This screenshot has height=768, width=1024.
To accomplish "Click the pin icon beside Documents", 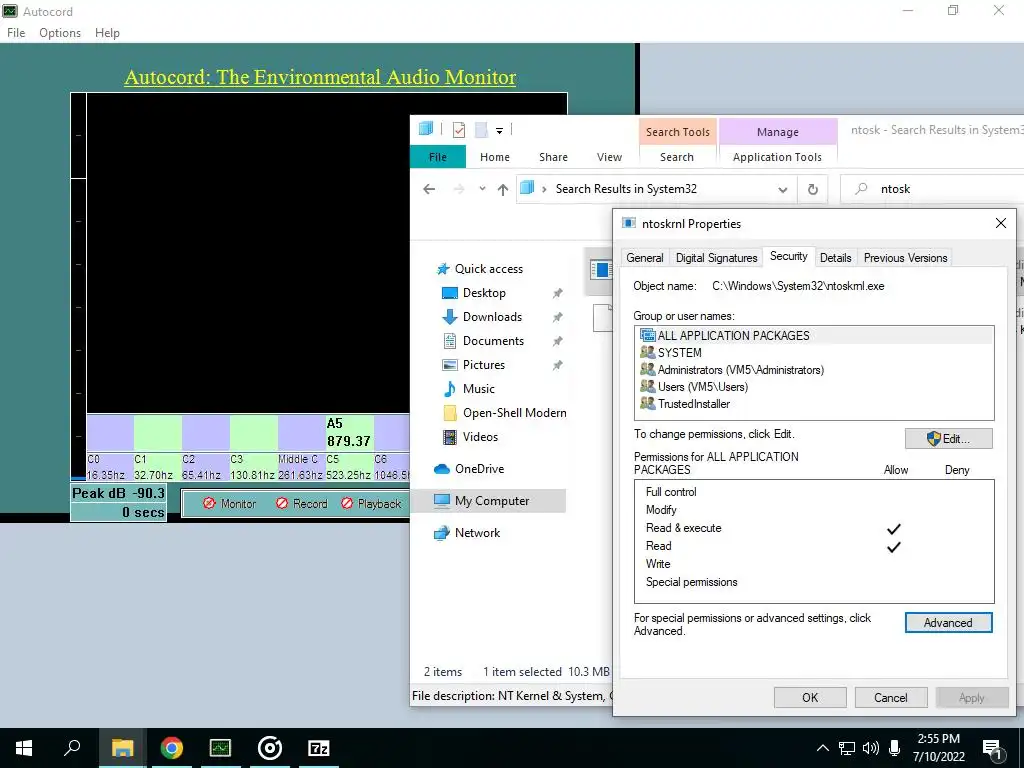I will coord(558,342).
